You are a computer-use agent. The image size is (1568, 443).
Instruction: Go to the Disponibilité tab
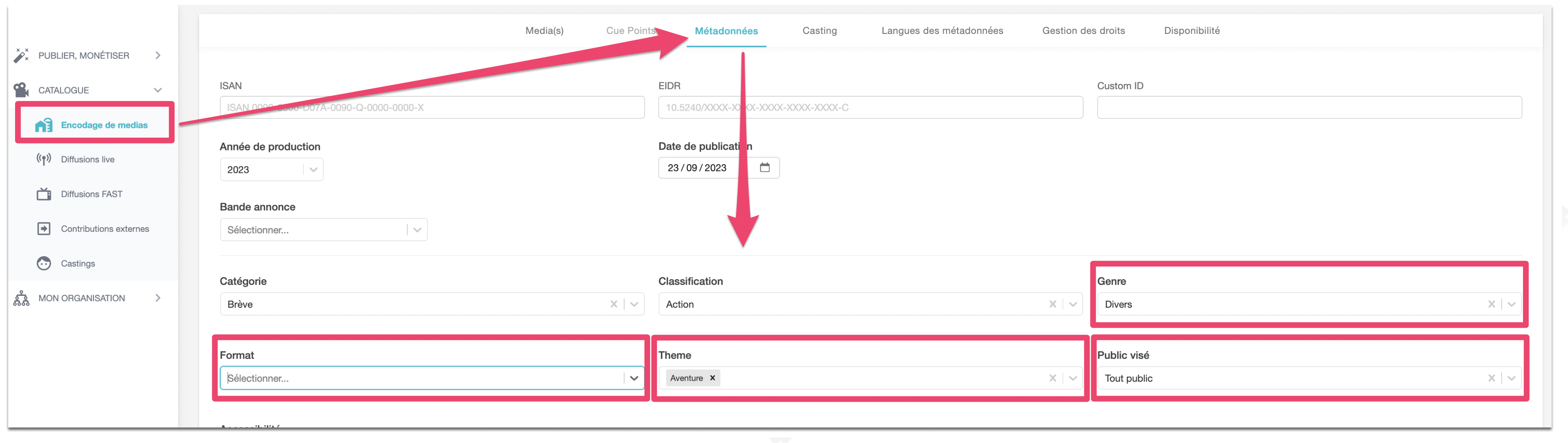1191,30
